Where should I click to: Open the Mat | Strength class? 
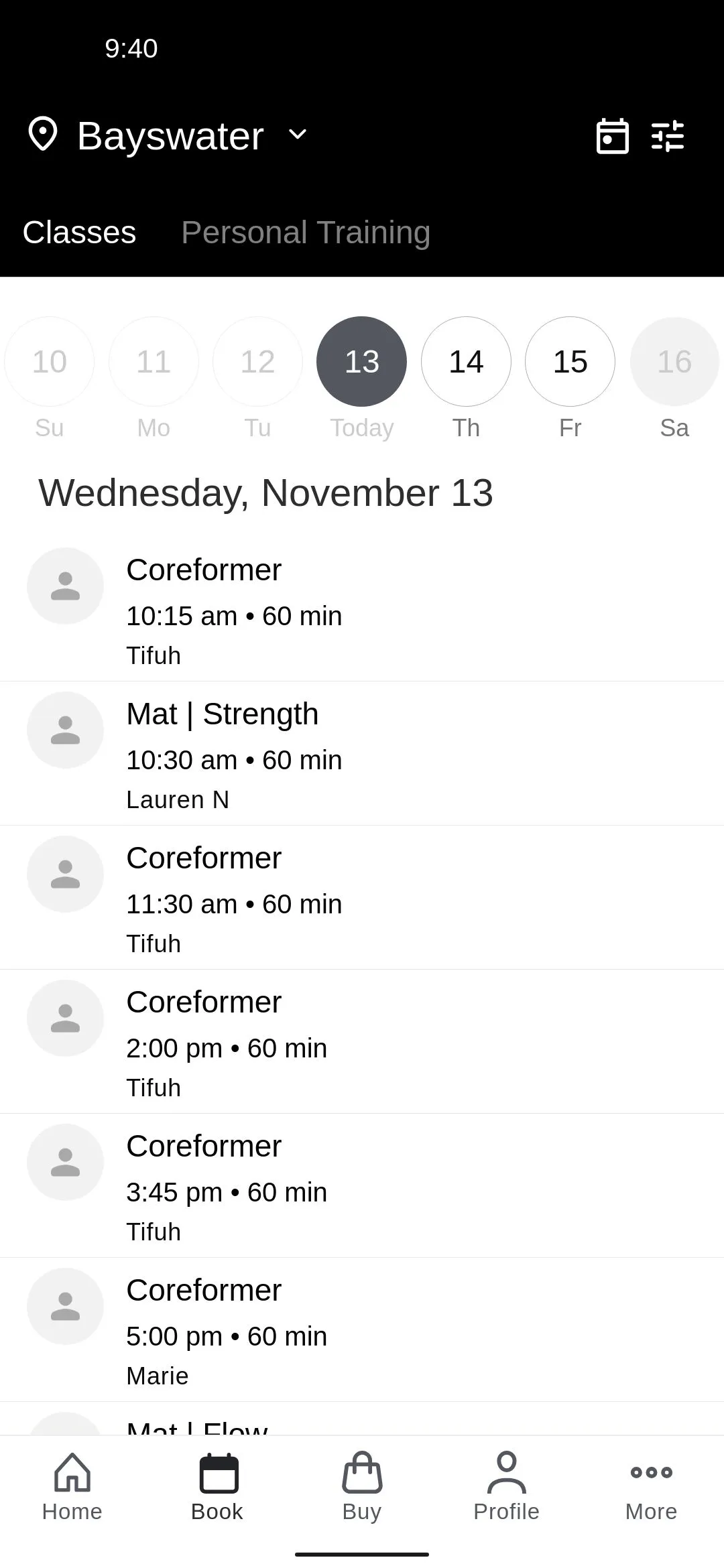point(362,754)
